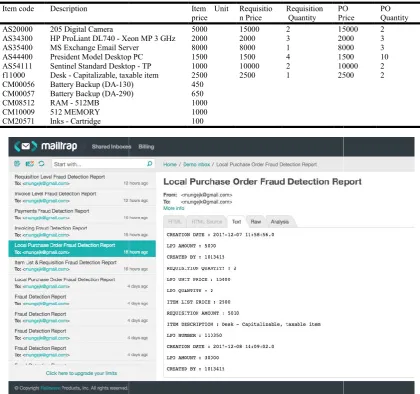Viewport: 420px width, 394px height.
Task: Click the 'LPO AMOUNT : 5000' line
Action: [x=191, y=246]
